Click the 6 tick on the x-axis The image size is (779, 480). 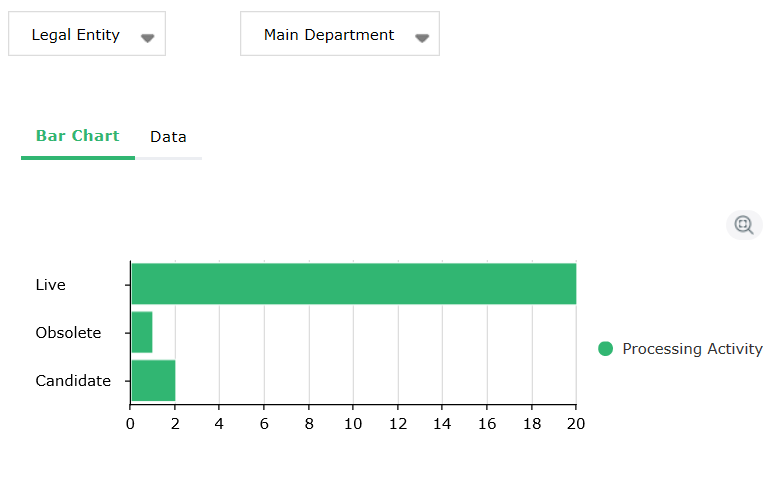pyautogui.click(x=264, y=423)
